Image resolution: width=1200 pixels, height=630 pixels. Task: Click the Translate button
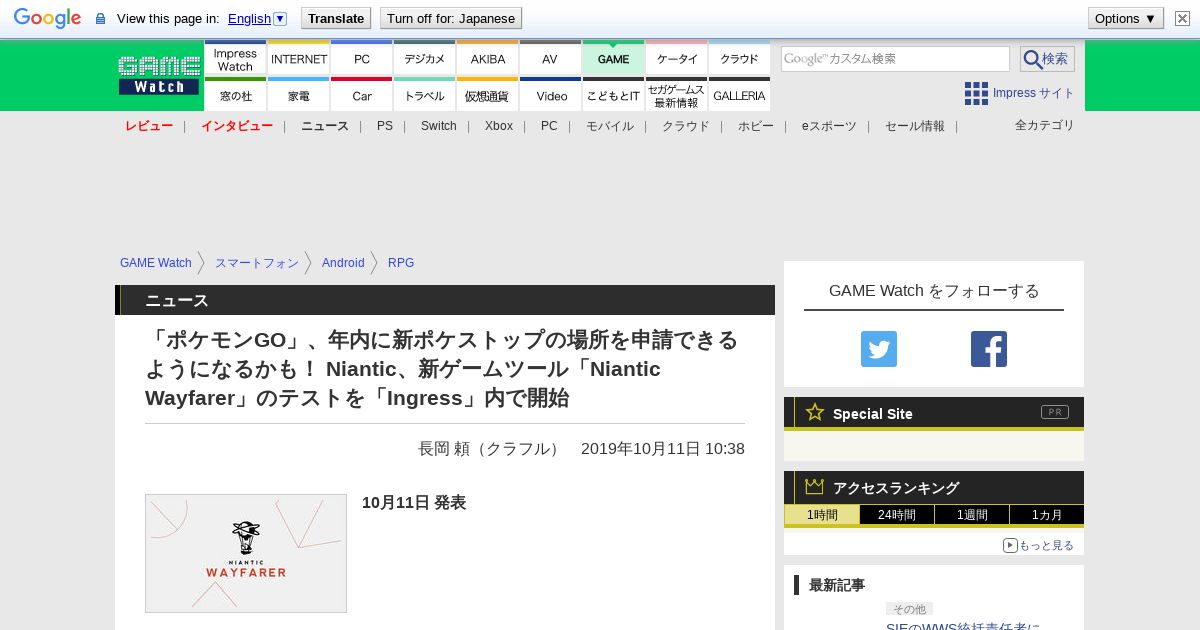click(336, 18)
